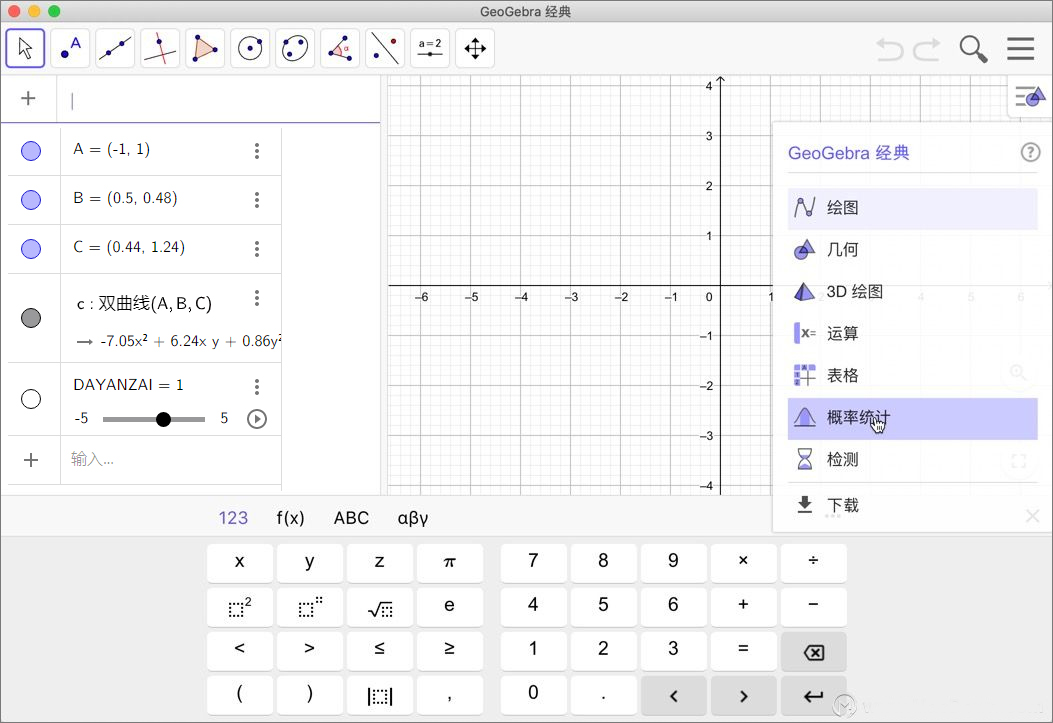Open the options menu for point B
Screen dimensions: 1053x723
pos(257,199)
